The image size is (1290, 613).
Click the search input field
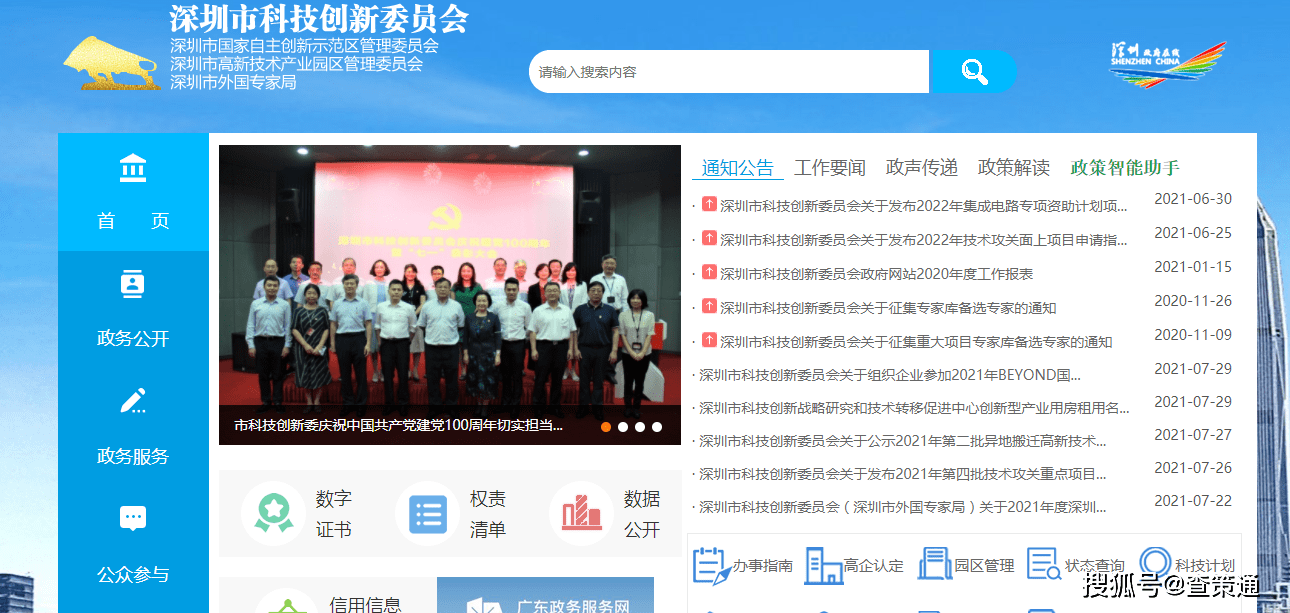(729, 72)
